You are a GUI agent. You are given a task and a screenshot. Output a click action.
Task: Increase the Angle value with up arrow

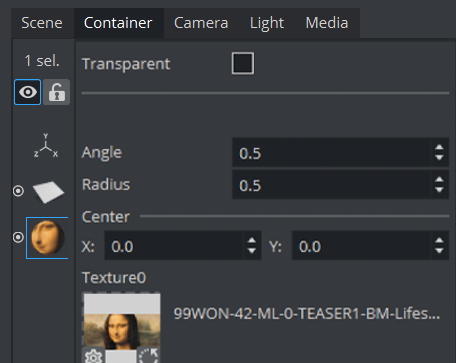[x=439, y=147]
